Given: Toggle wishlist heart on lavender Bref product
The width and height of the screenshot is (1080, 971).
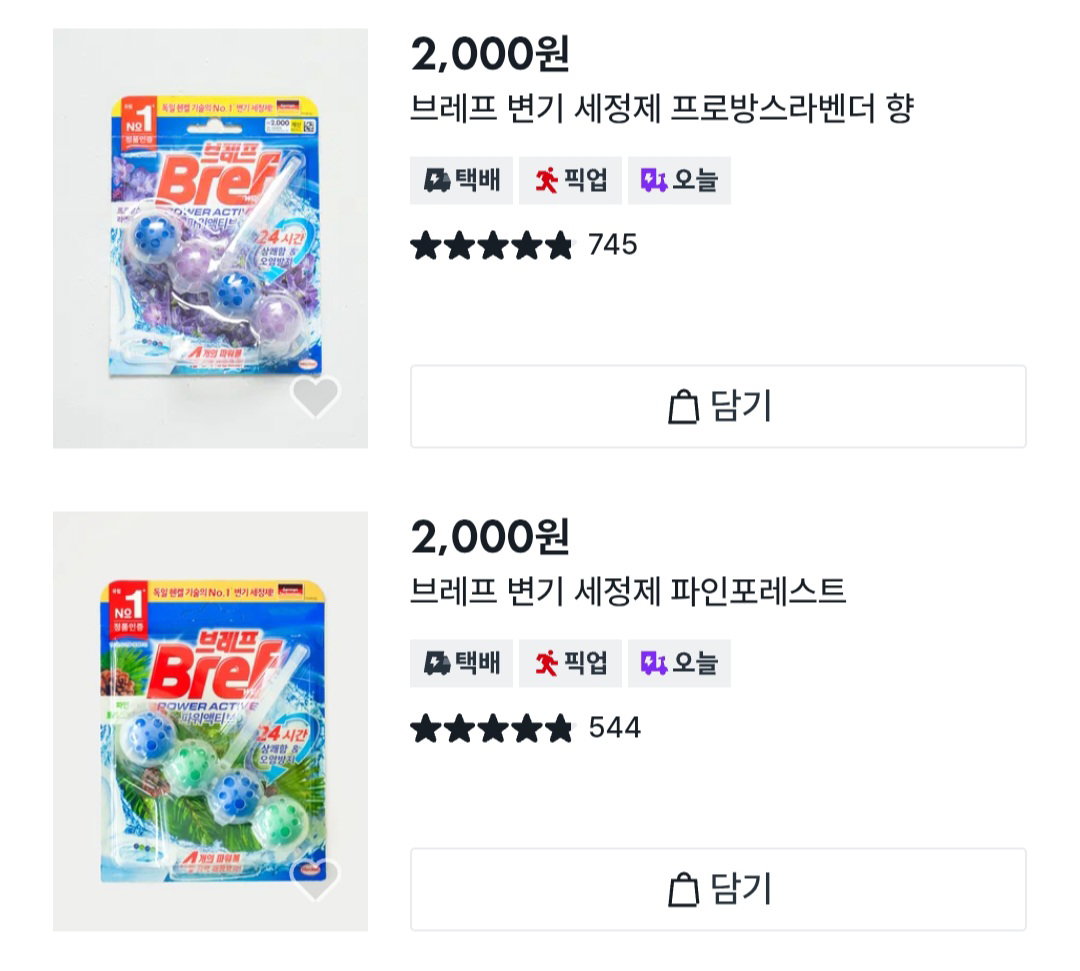Looking at the screenshot, I should [315, 396].
